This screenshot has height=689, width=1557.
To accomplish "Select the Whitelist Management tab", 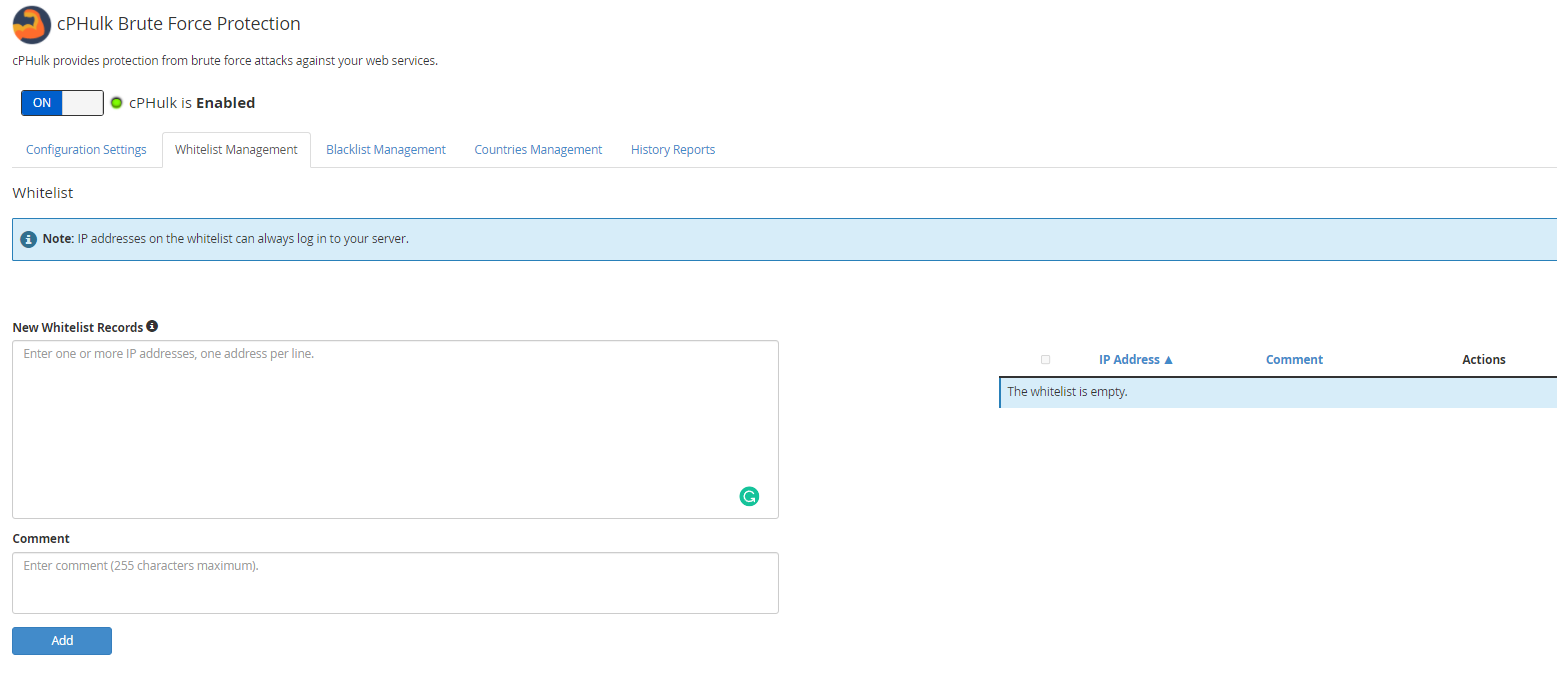I will point(236,150).
